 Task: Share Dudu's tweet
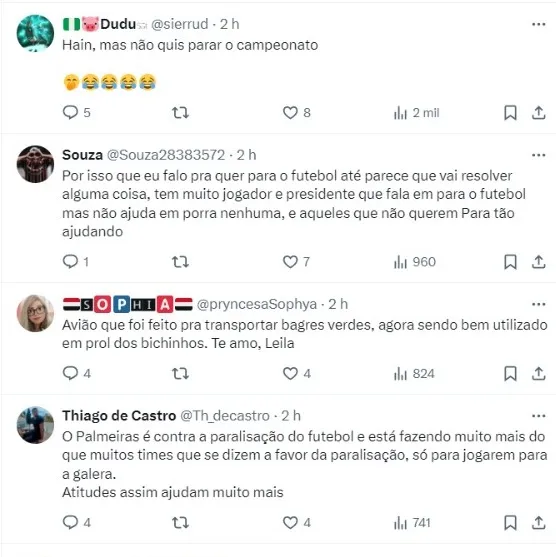click(x=539, y=113)
